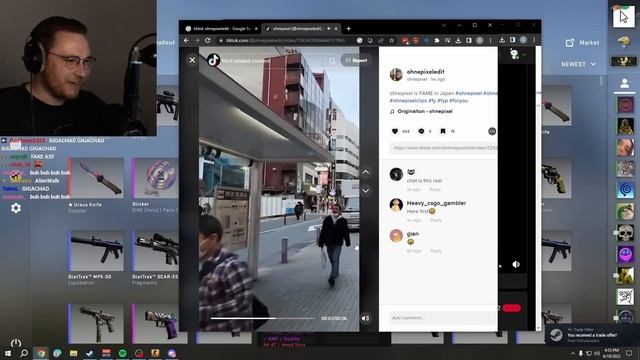Open the Chrome extensions puzzle icon
The image size is (640, 360).
pyautogui.click(x=437, y=40)
